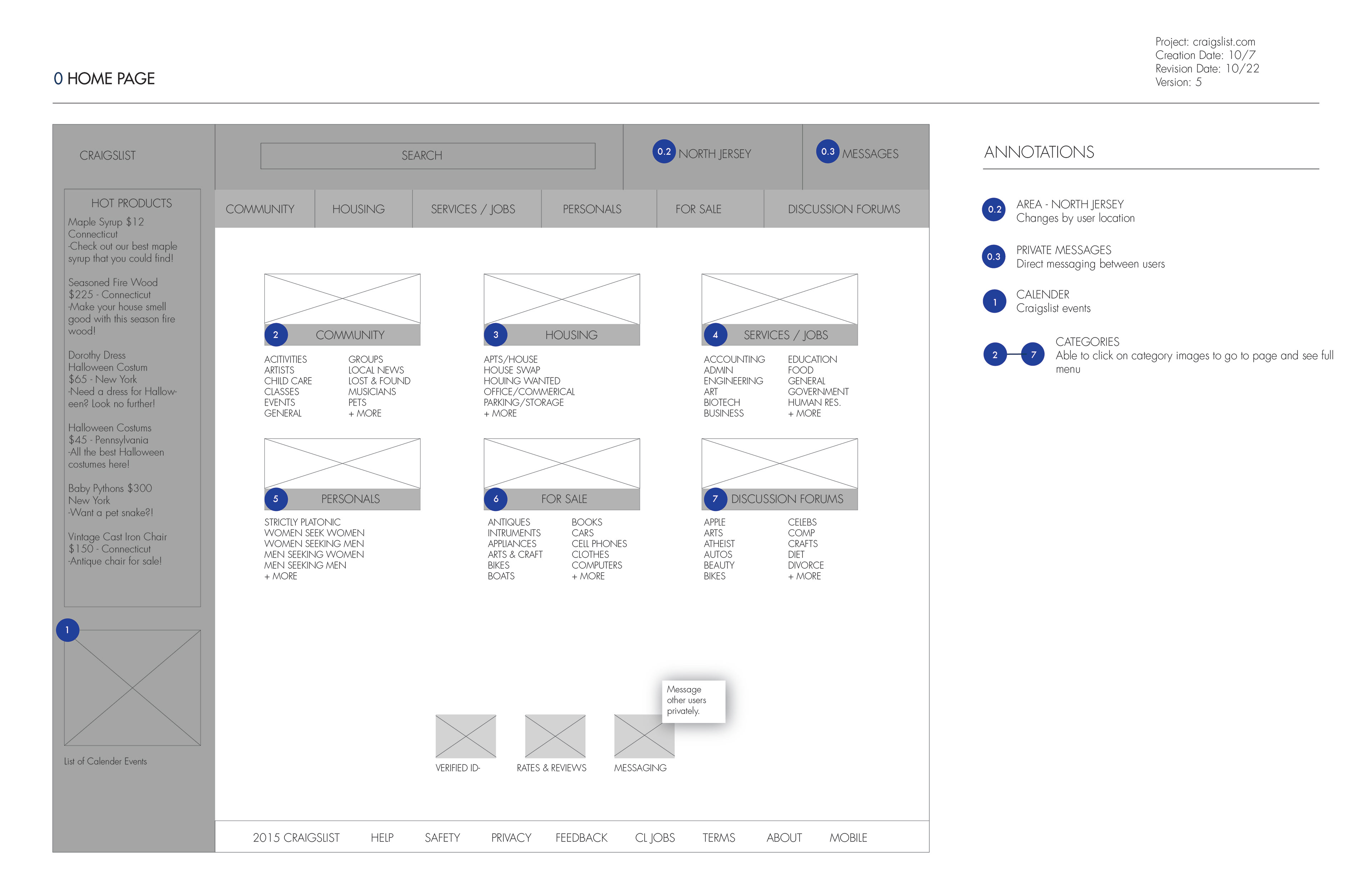This screenshot has width=1372, height=888.
Task: Open the Lost & Found community link
Action: [x=379, y=381]
